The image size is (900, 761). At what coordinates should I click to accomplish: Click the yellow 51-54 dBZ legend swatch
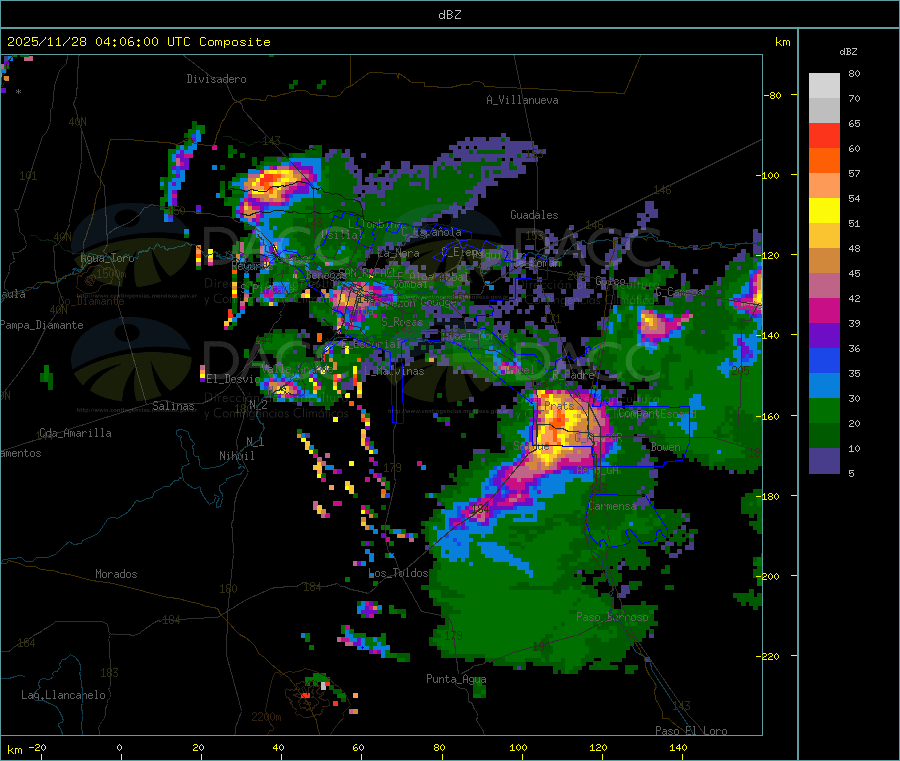[824, 211]
